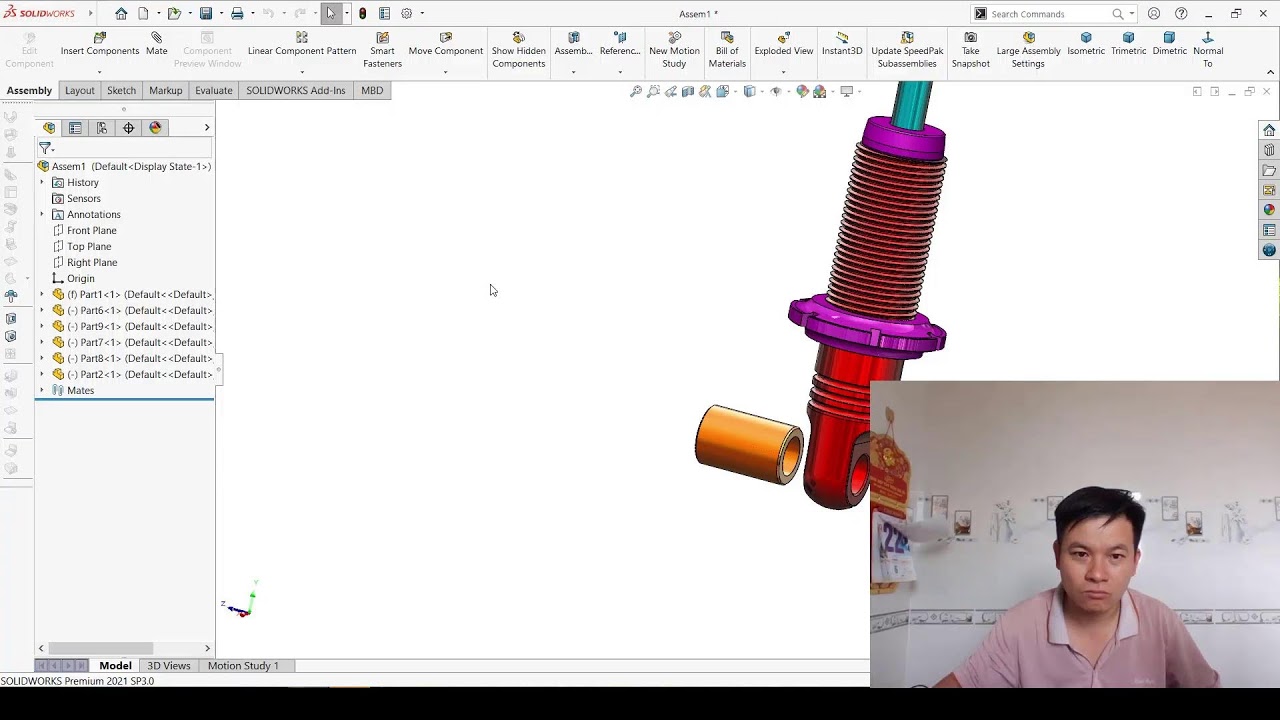This screenshot has width=1280, height=720.
Task: Open the DimXpertManager tab
Action: coord(128,128)
